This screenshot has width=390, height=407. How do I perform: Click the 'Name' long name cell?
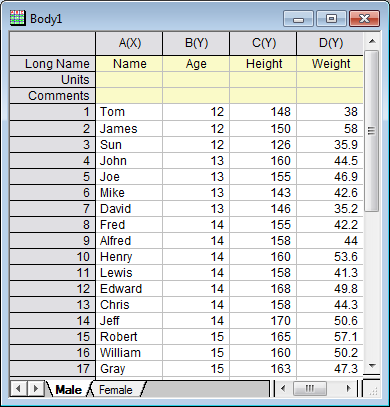(129, 64)
